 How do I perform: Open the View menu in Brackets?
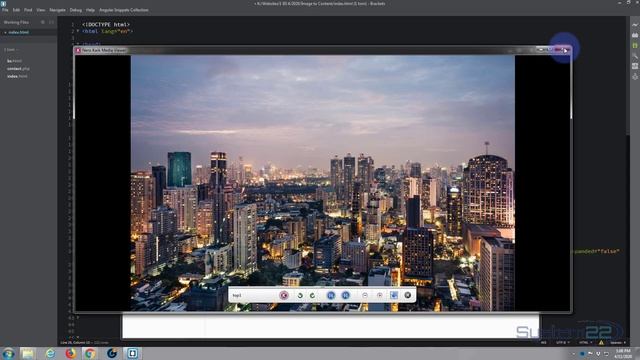click(41, 10)
